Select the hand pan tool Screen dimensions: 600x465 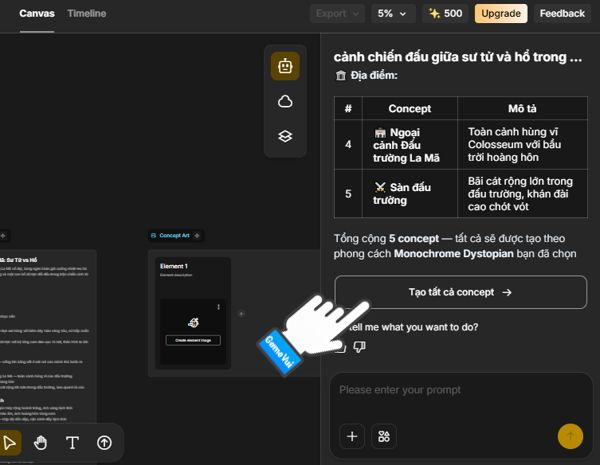(x=41, y=443)
